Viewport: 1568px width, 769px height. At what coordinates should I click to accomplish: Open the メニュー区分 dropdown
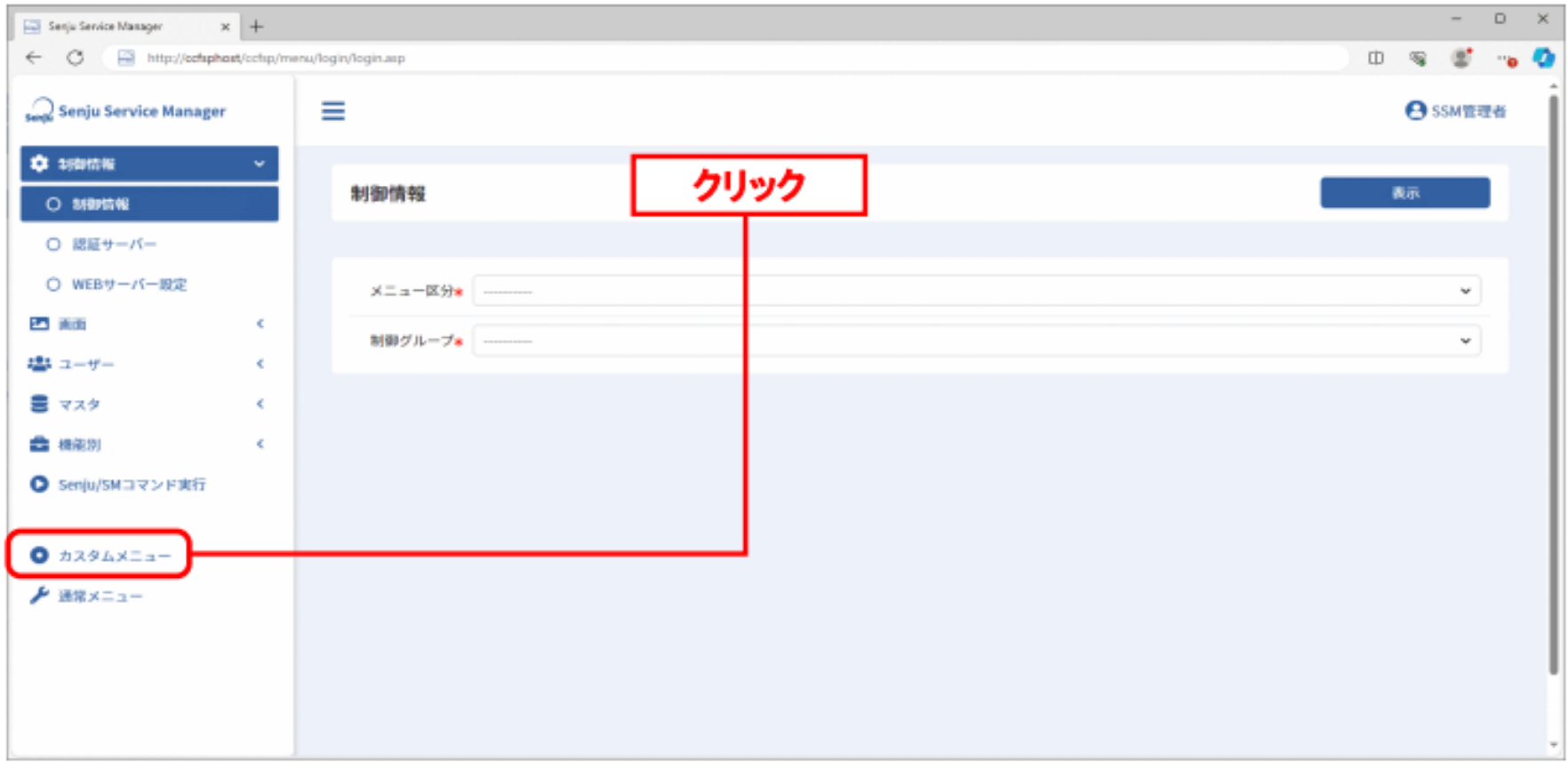point(977,291)
